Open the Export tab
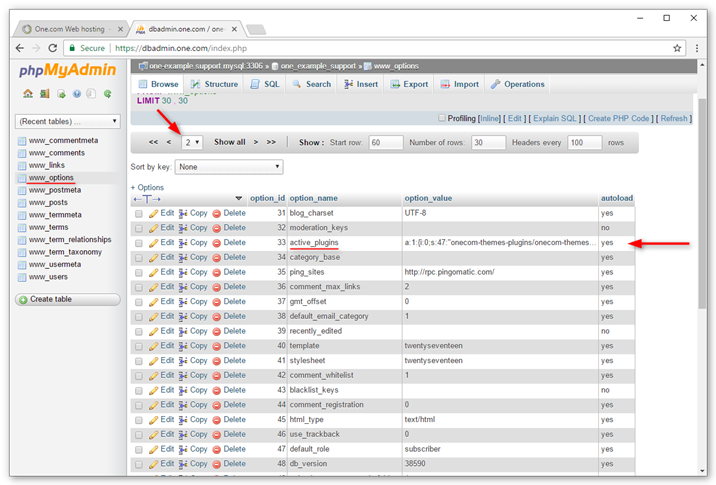716x485 pixels. point(409,84)
